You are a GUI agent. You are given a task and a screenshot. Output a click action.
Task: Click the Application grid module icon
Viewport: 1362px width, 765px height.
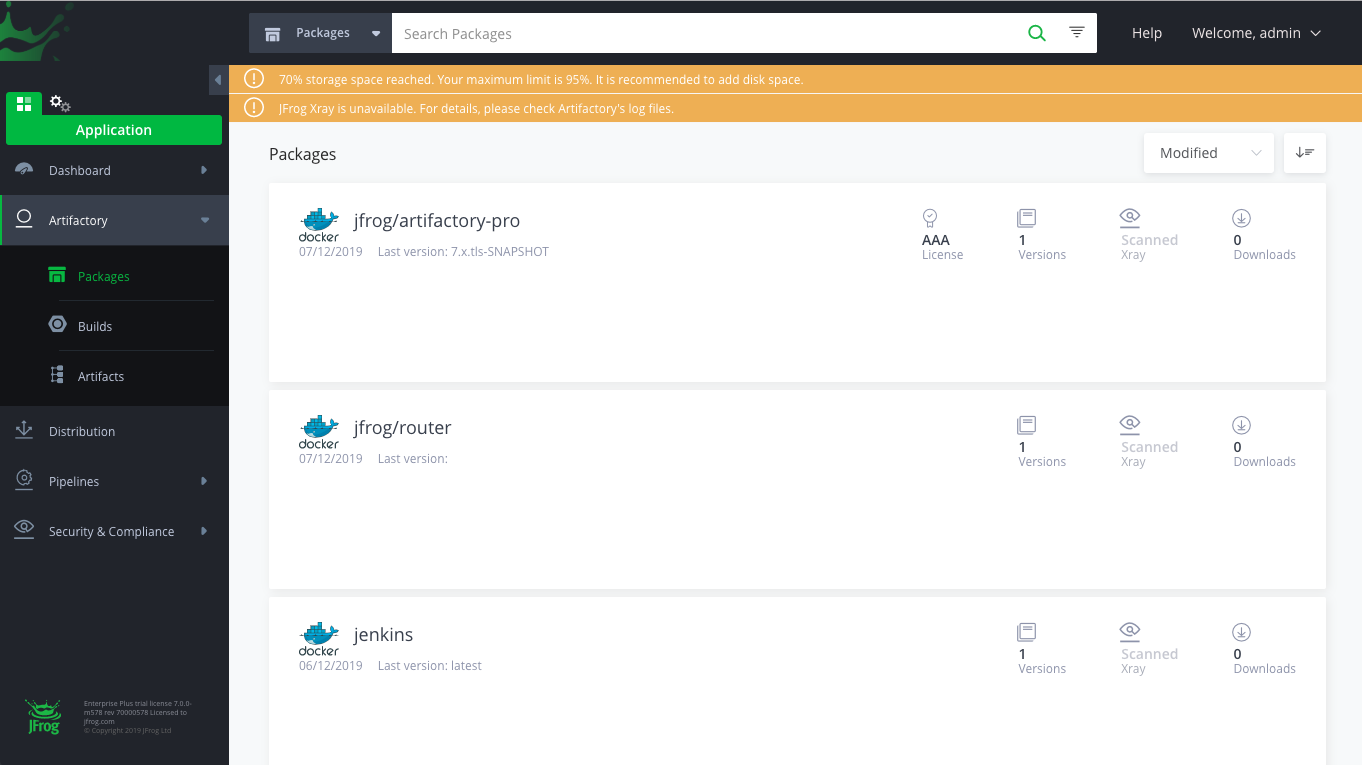24,104
